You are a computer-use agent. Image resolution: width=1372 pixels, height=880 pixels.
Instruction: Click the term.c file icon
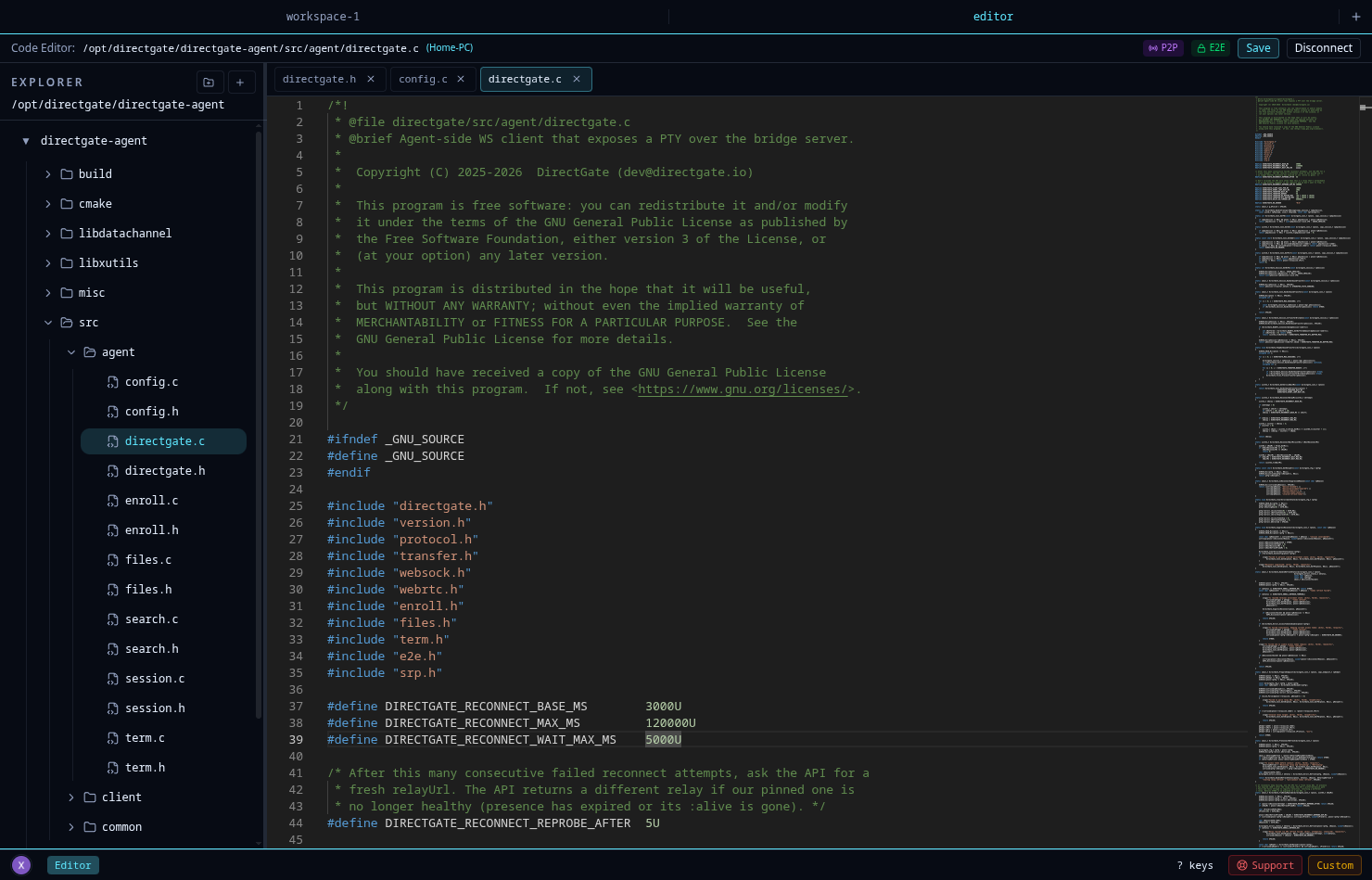(113, 738)
